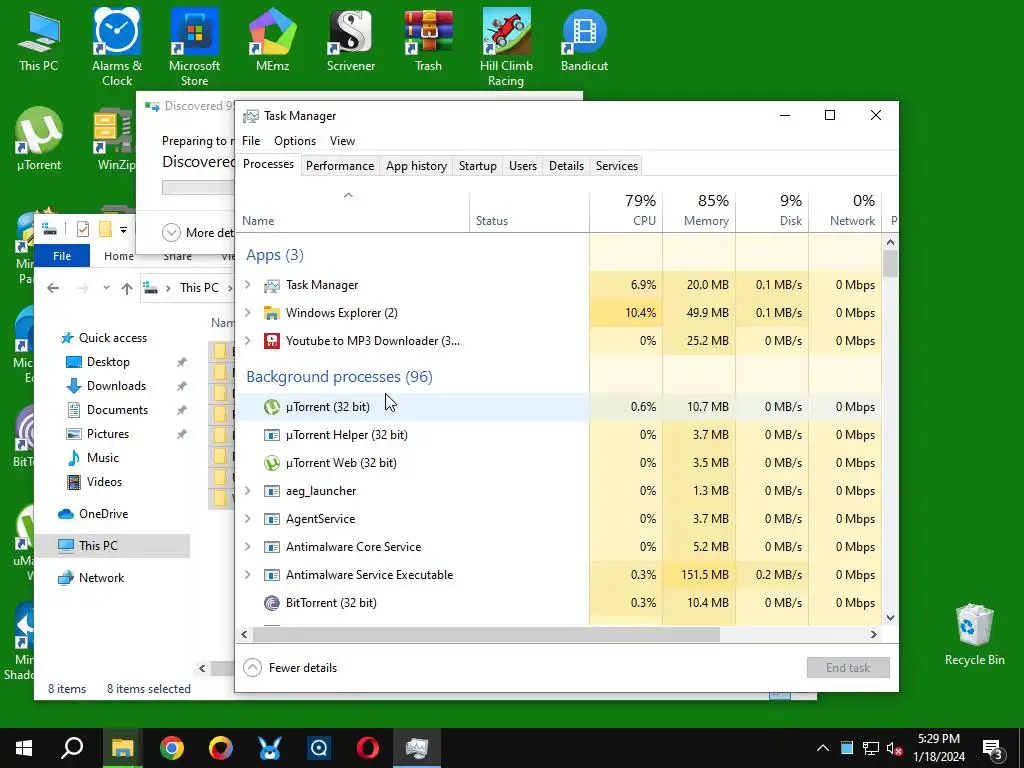Switch to the App history tab

coord(416,166)
